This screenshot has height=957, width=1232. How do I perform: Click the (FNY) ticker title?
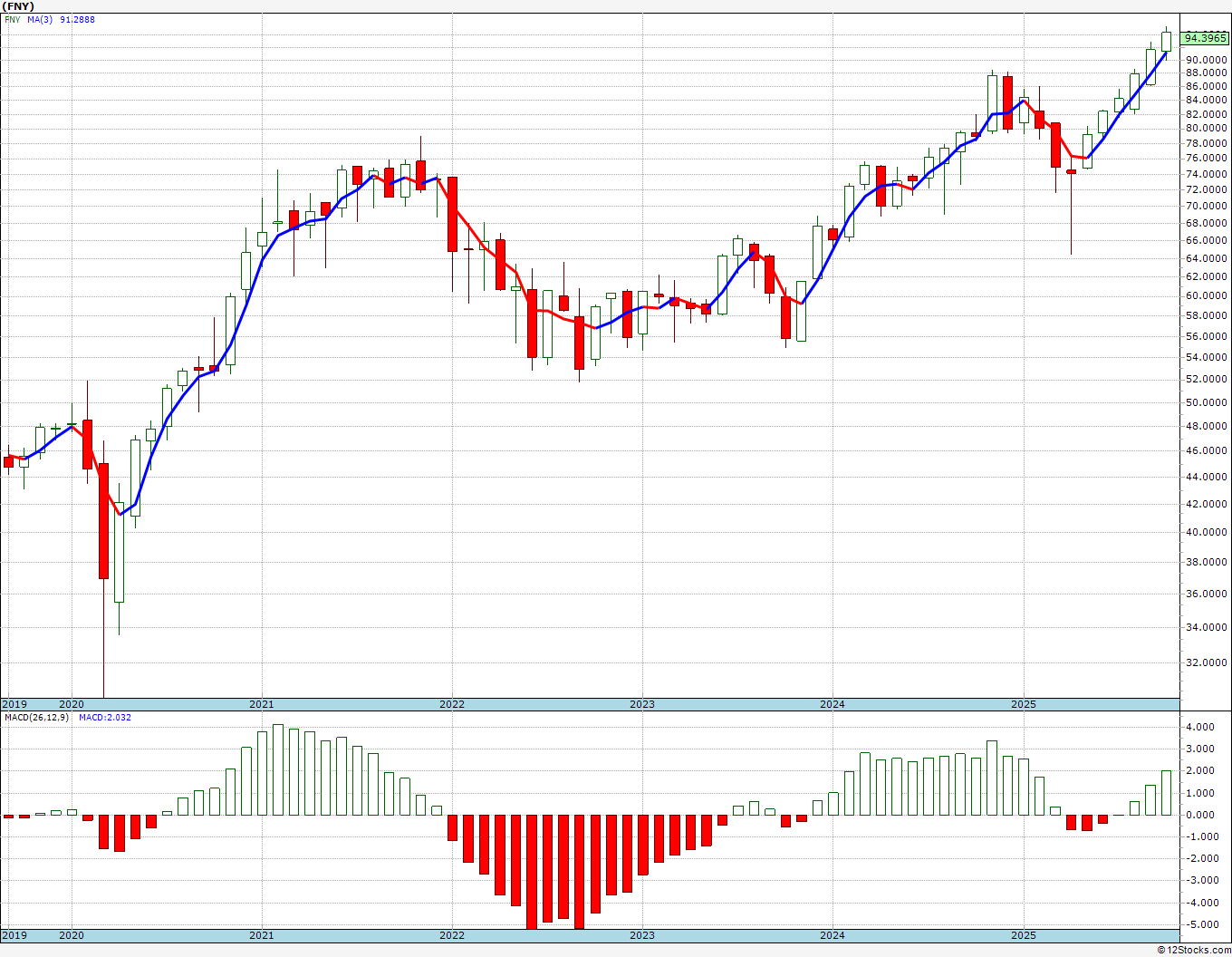tap(18, 6)
